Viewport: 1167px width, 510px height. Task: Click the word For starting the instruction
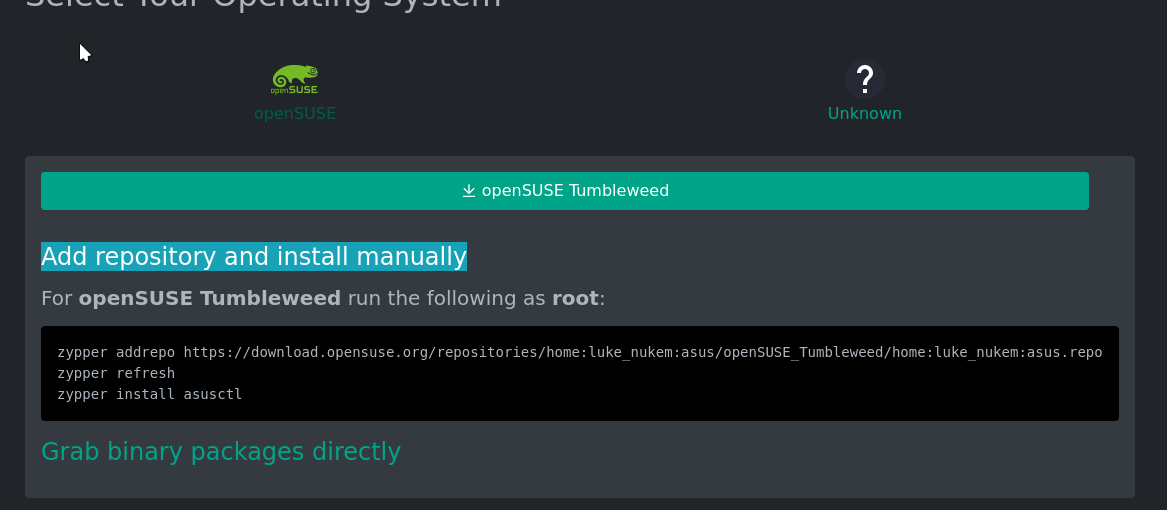tap(57, 298)
